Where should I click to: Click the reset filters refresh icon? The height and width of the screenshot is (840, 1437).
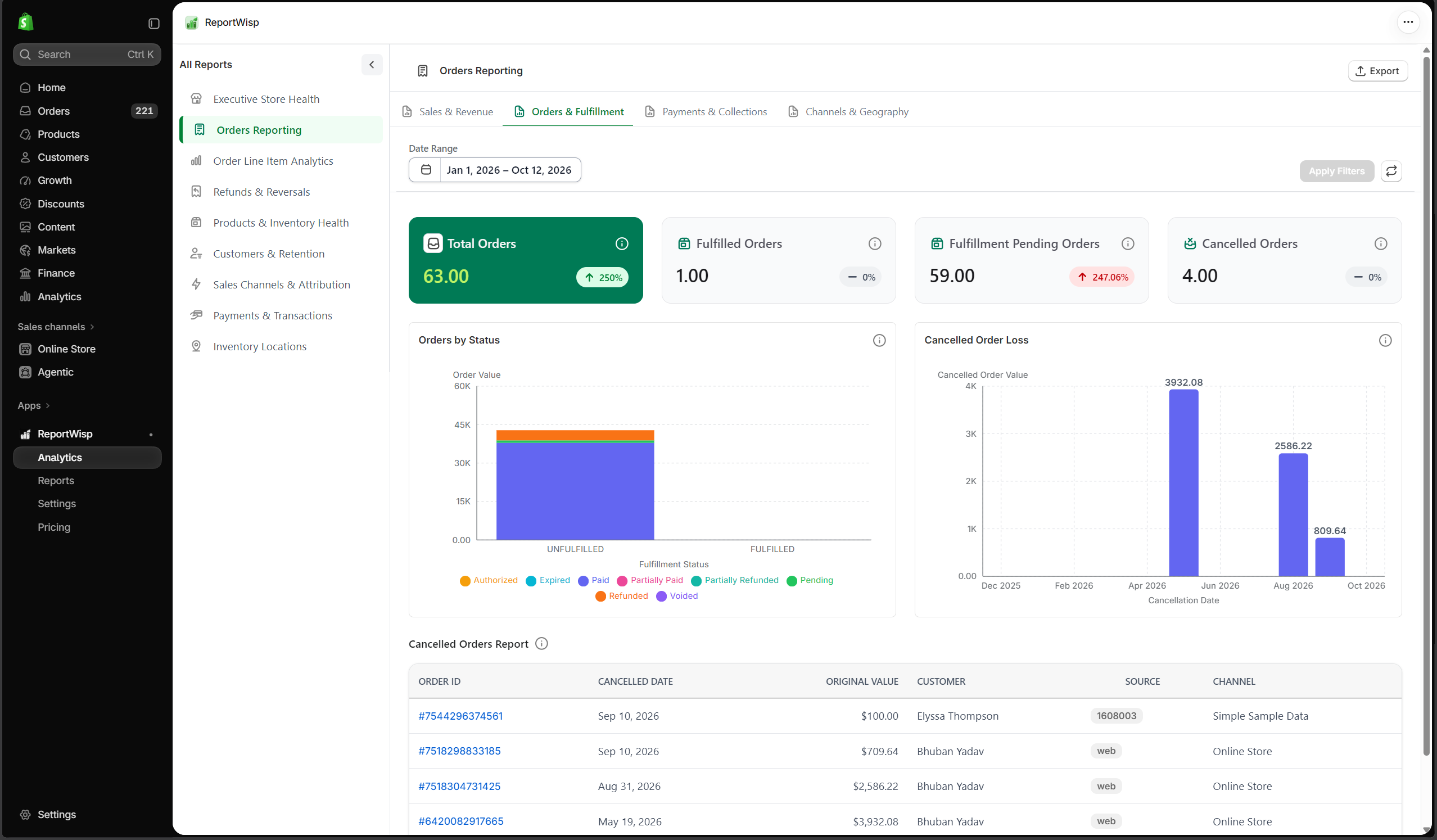[x=1391, y=171]
